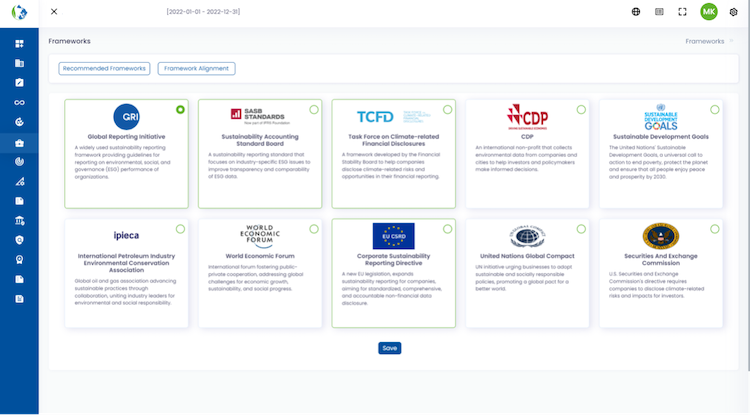Click the World Economic Forum title
Viewport: 750px width, 417px height.
(x=260, y=256)
